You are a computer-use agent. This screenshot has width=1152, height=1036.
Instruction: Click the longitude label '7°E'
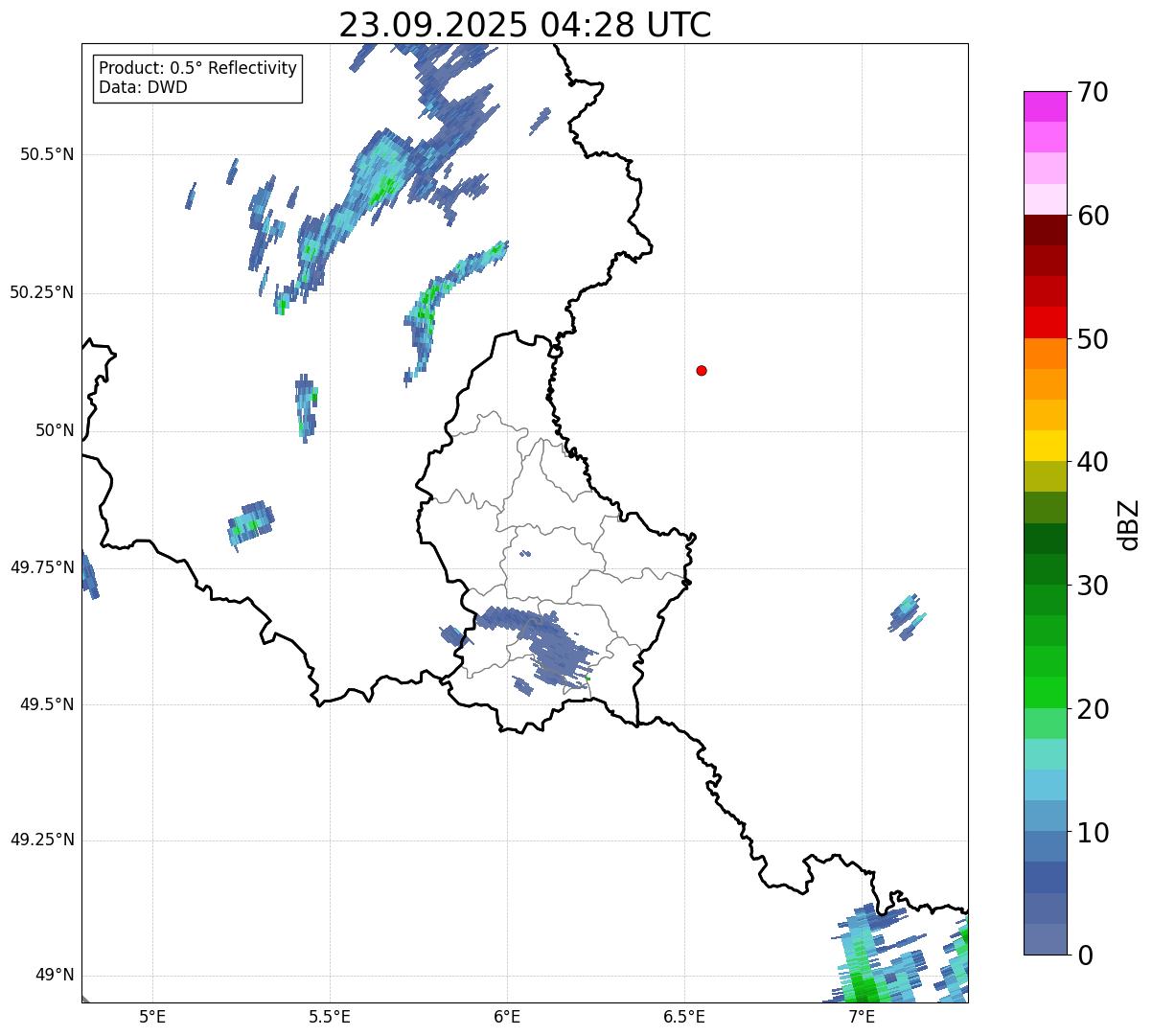pos(862,1016)
